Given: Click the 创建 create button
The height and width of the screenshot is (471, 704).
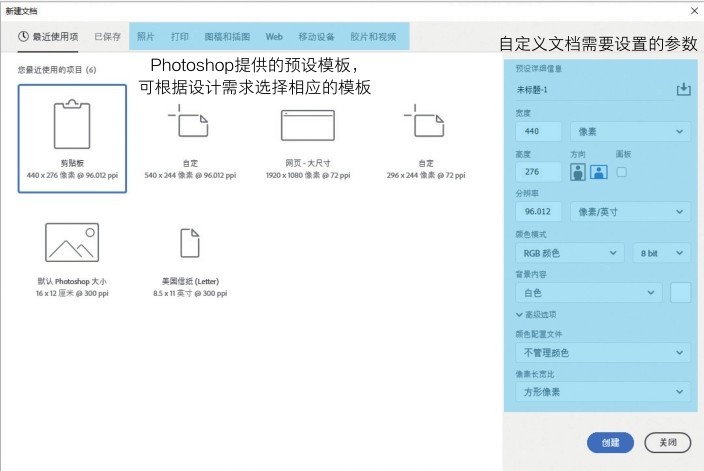Looking at the screenshot, I should tap(610, 443).
